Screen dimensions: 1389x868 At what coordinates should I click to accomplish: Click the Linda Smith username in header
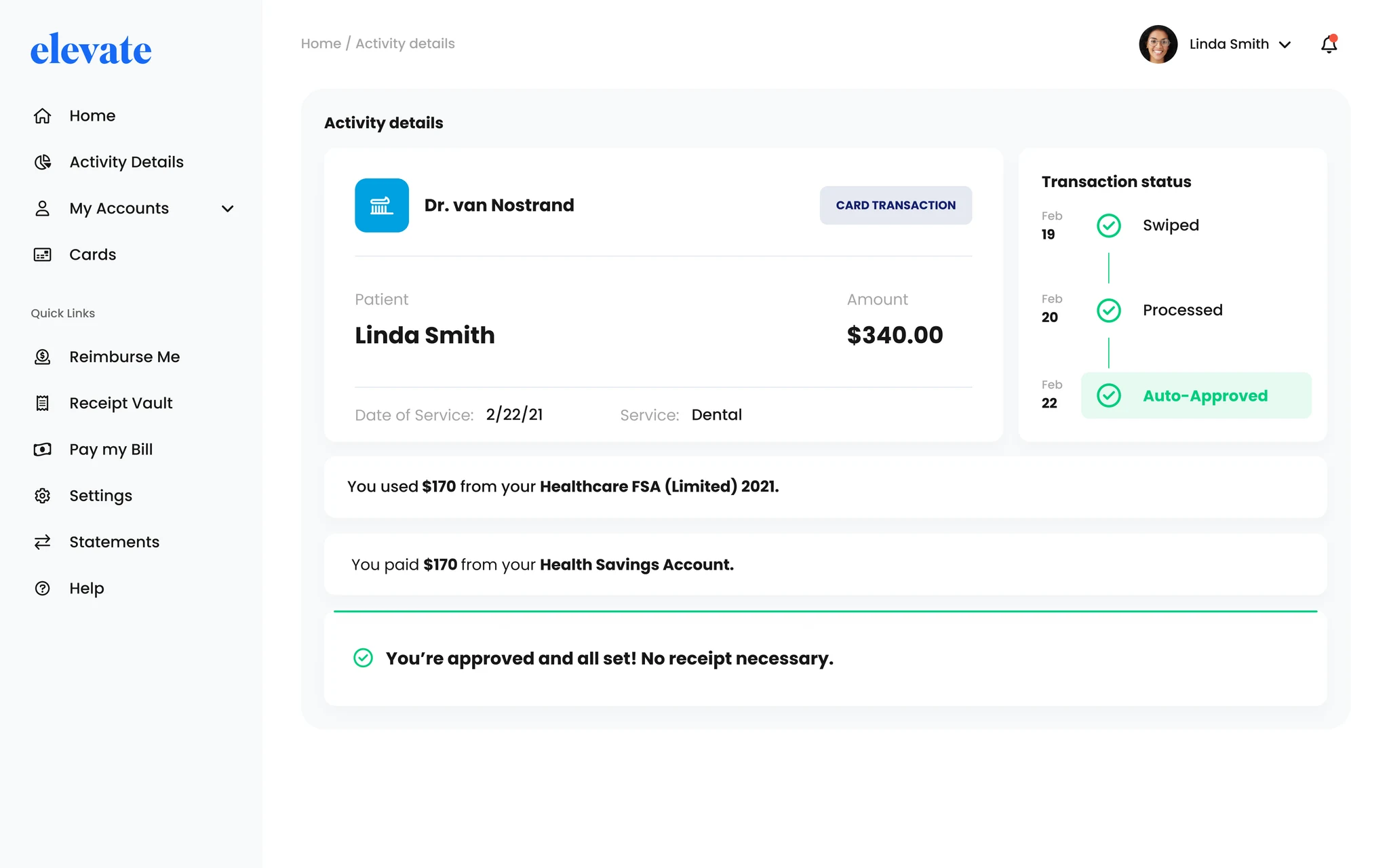click(1229, 44)
